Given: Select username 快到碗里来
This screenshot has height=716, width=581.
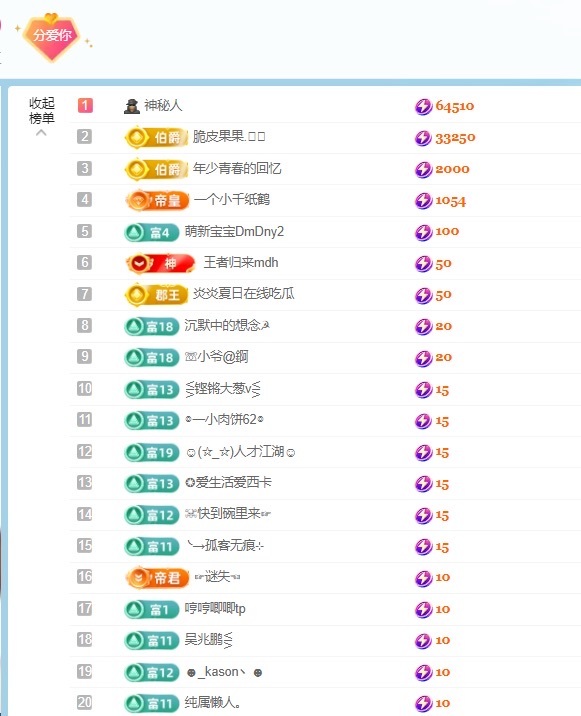Looking at the screenshot, I should pyautogui.click(x=227, y=514).
